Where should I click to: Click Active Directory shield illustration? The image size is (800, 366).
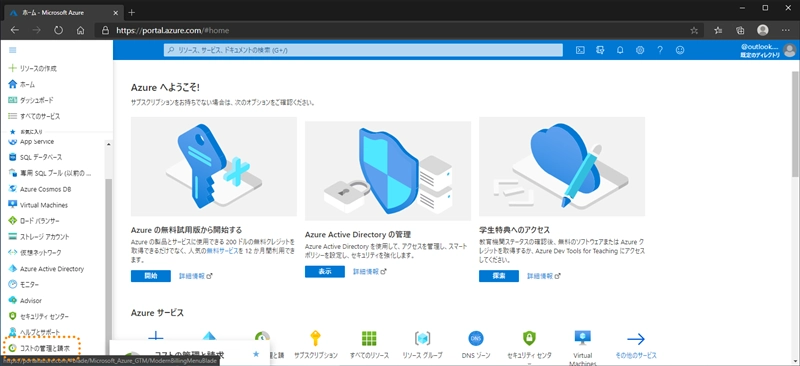[388, 170]
